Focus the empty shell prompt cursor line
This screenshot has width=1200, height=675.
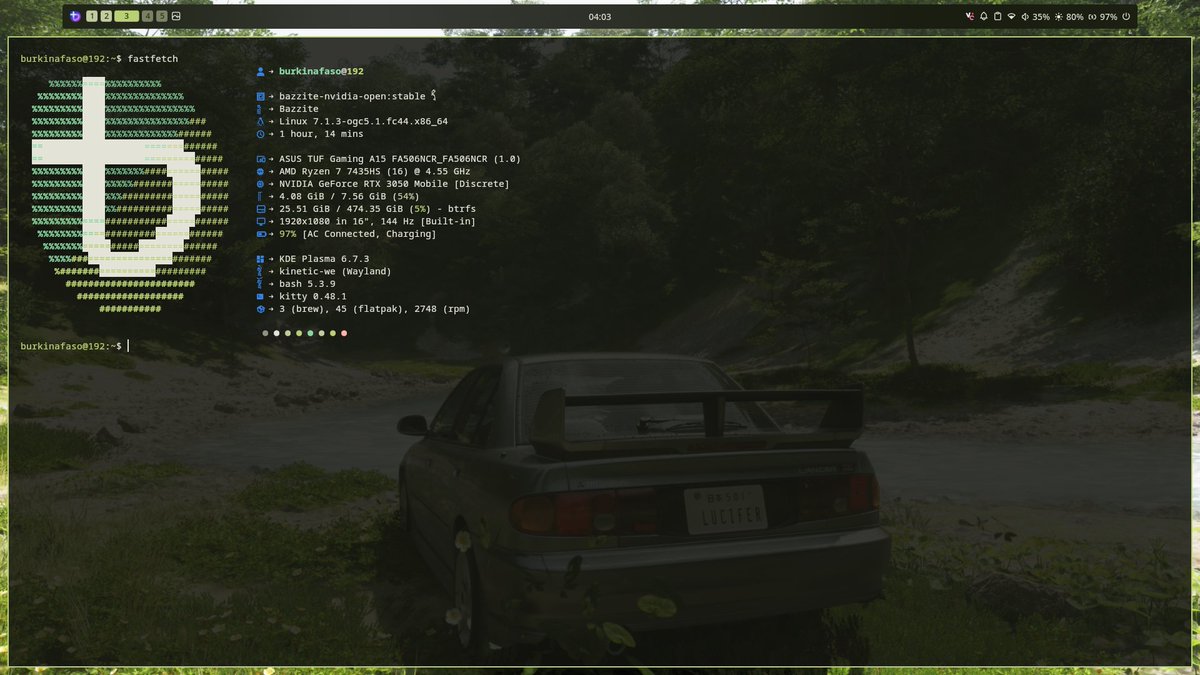pos(128,346)
